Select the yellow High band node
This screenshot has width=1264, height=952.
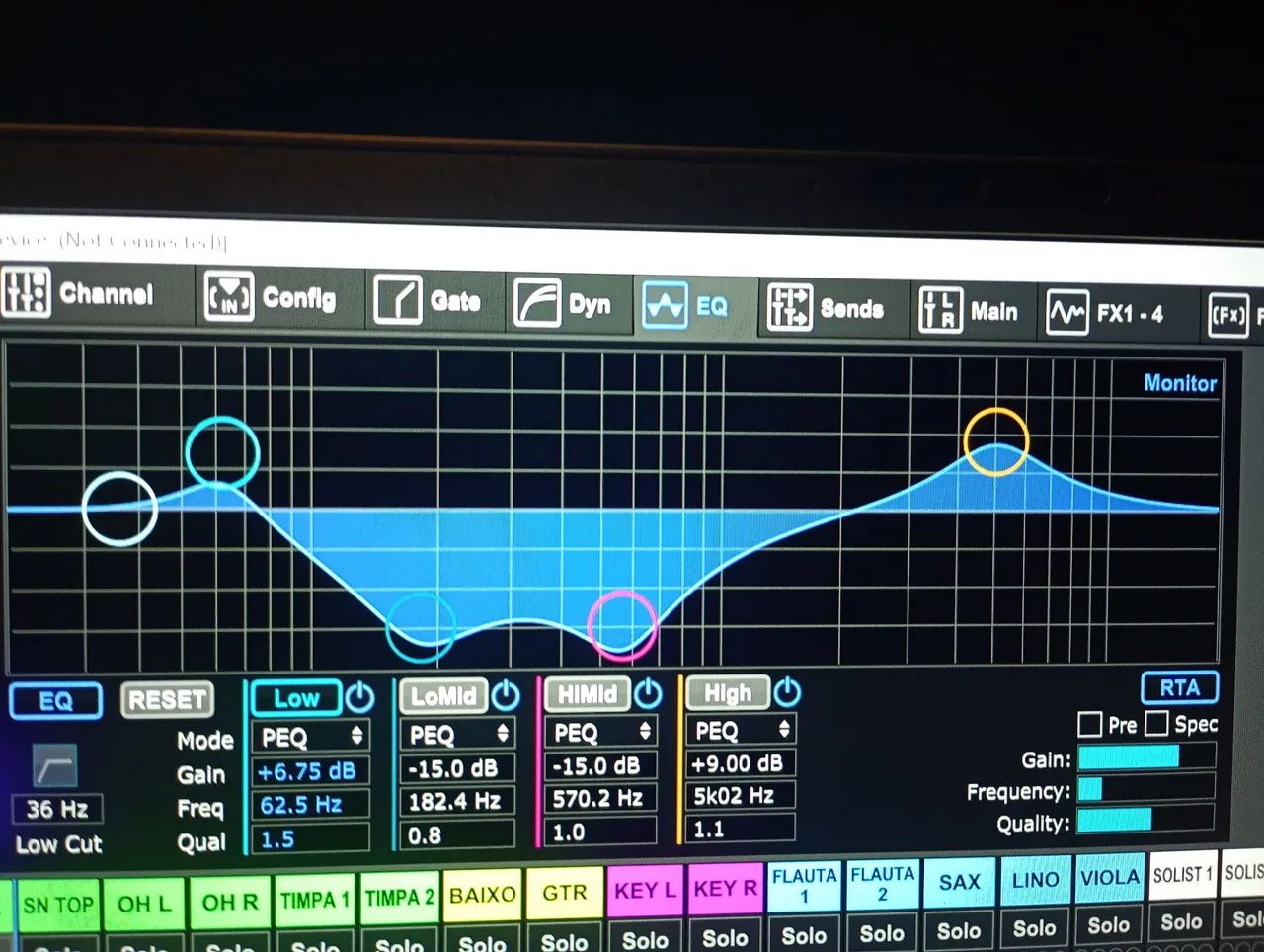[996, 441]
